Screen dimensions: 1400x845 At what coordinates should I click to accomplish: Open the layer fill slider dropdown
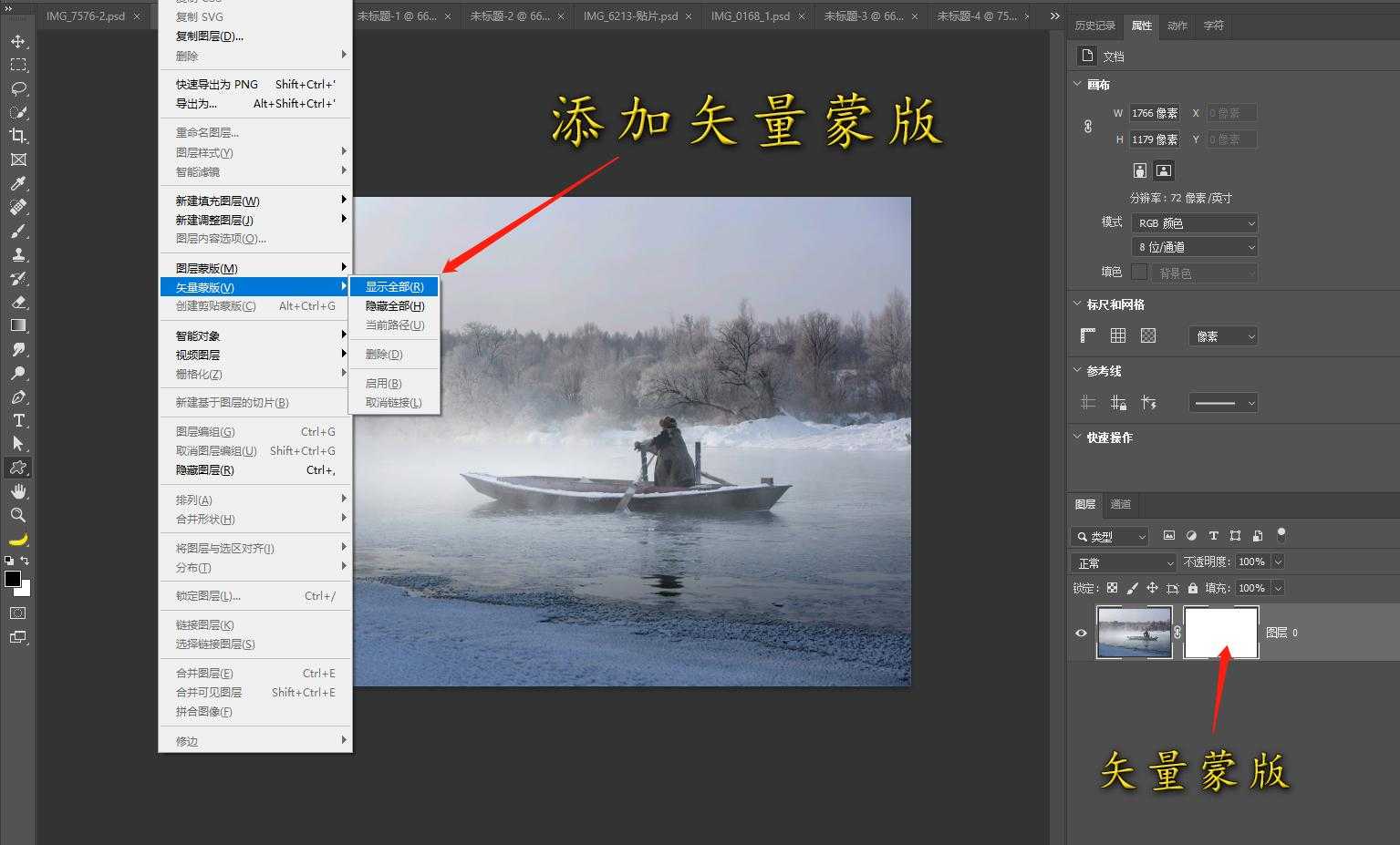click(1278, 588)
